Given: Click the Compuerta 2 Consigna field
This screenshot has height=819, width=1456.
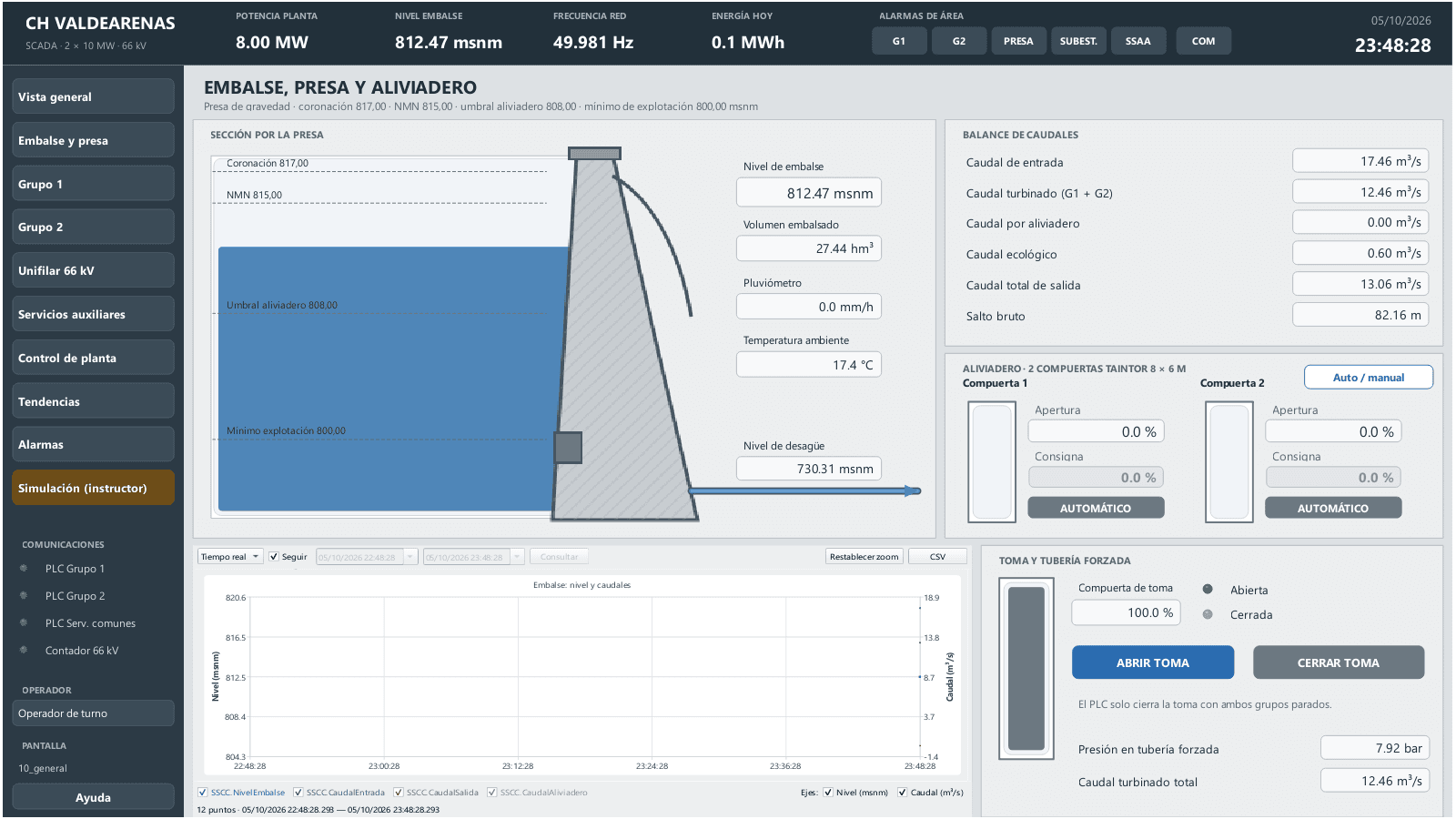Looking at the screenshot, I should tap(1334, 478).
